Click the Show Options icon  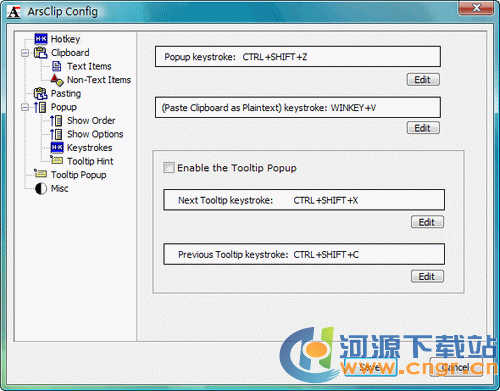coord(56,134)
